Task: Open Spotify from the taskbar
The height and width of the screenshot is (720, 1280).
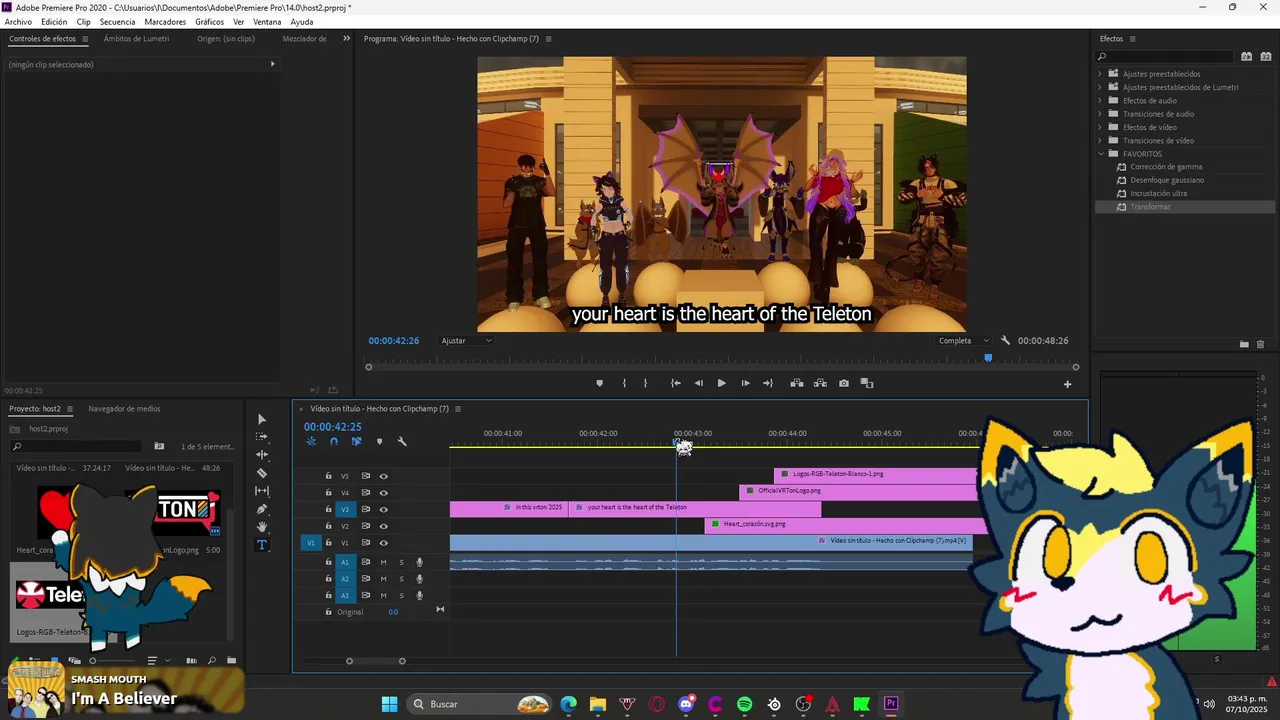Action: [x=744, y=704]
